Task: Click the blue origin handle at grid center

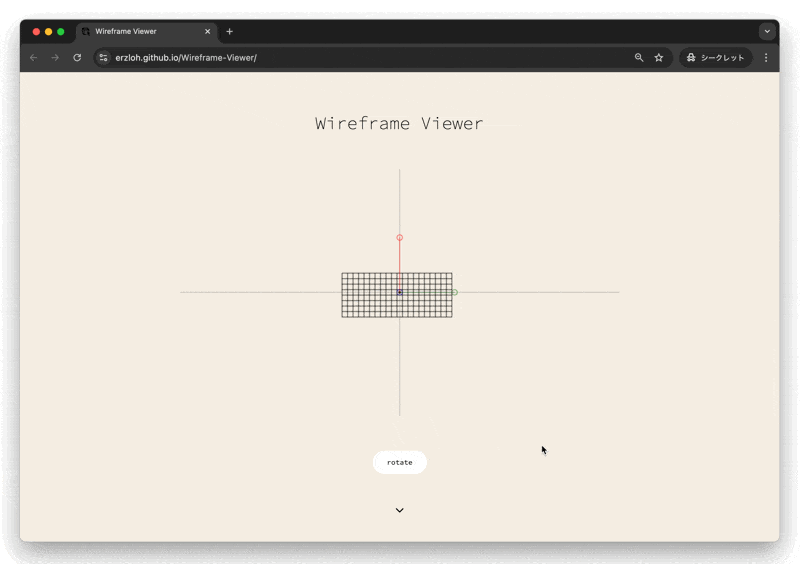Action: (400, 292)
